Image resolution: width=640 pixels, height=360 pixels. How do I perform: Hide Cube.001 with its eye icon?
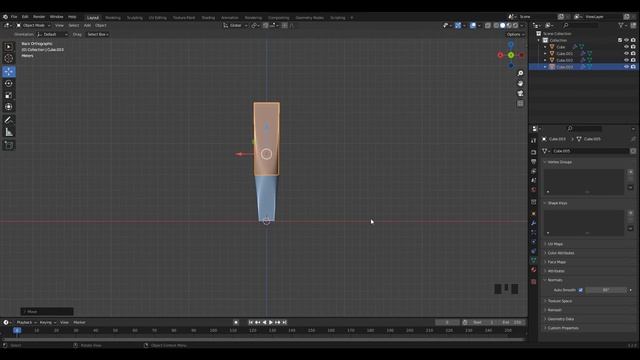point(626,53)
